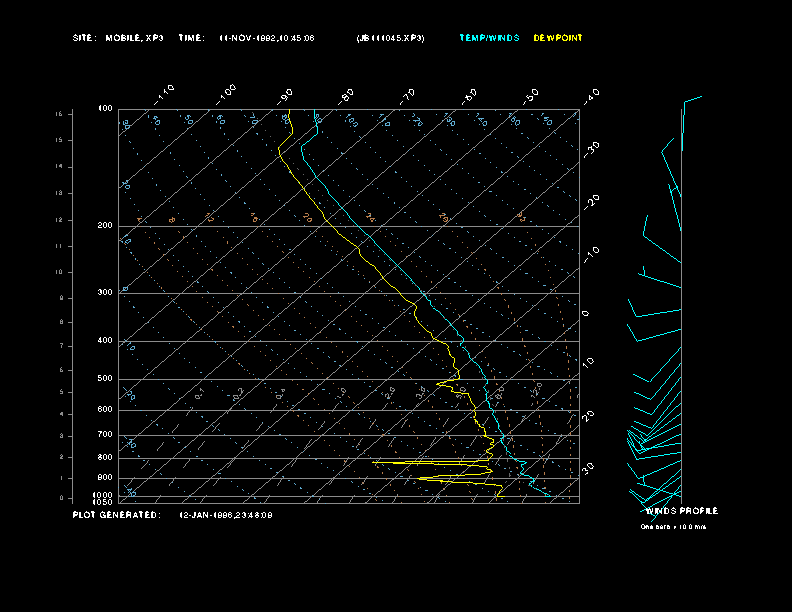This screenshot has height=612, width=792.
Task: Click the 700 pressure level label
Action: (x=105, y=435)
